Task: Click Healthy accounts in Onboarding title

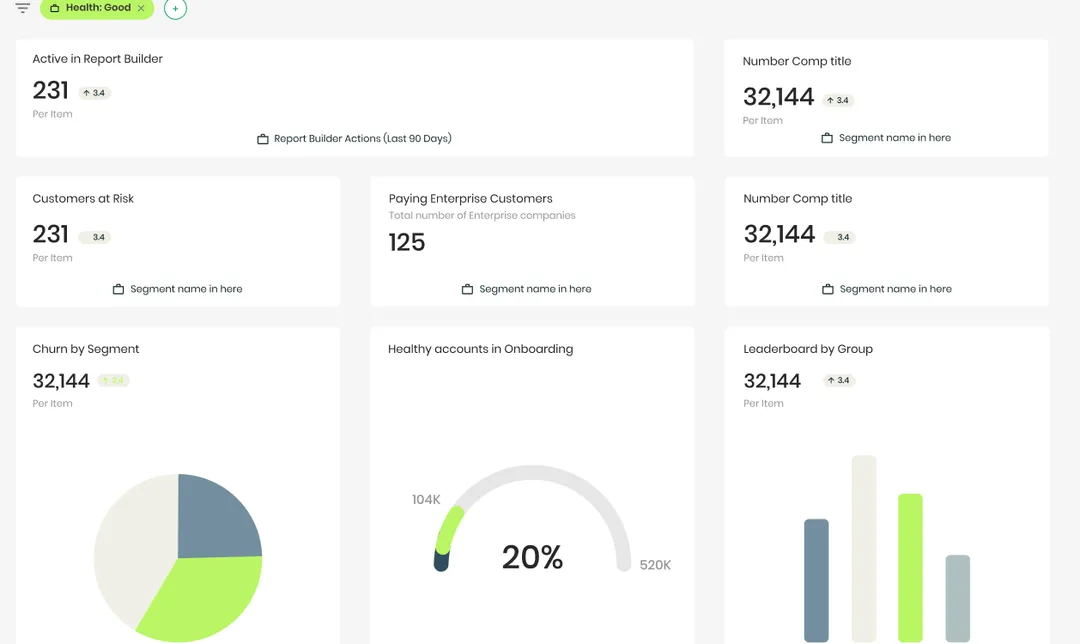Action: coord(481,349)
